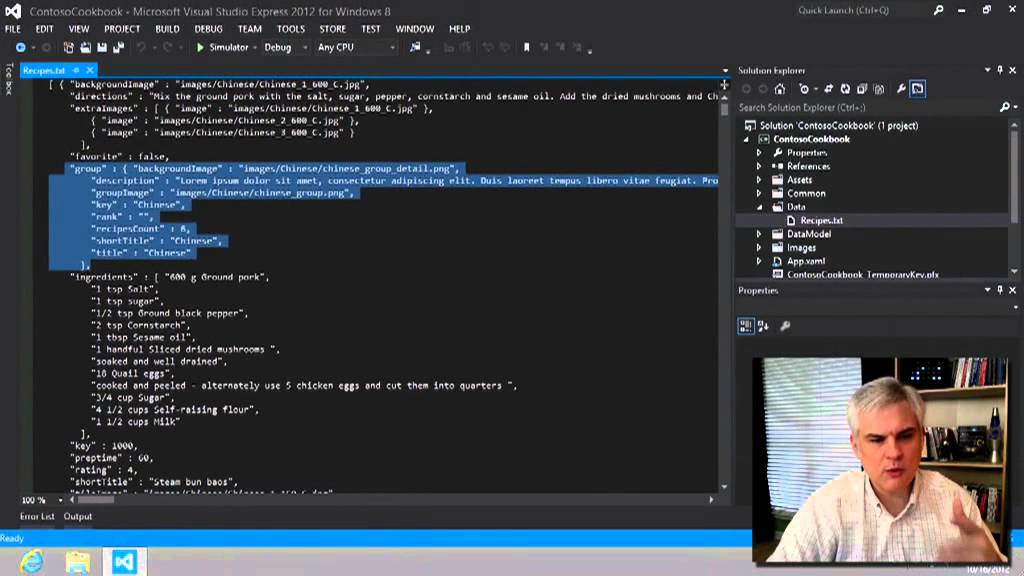Viewport: 1024px width, 576px height.
Task: Click the Visual Studio taskbar icon
Action: coord(124,562)
